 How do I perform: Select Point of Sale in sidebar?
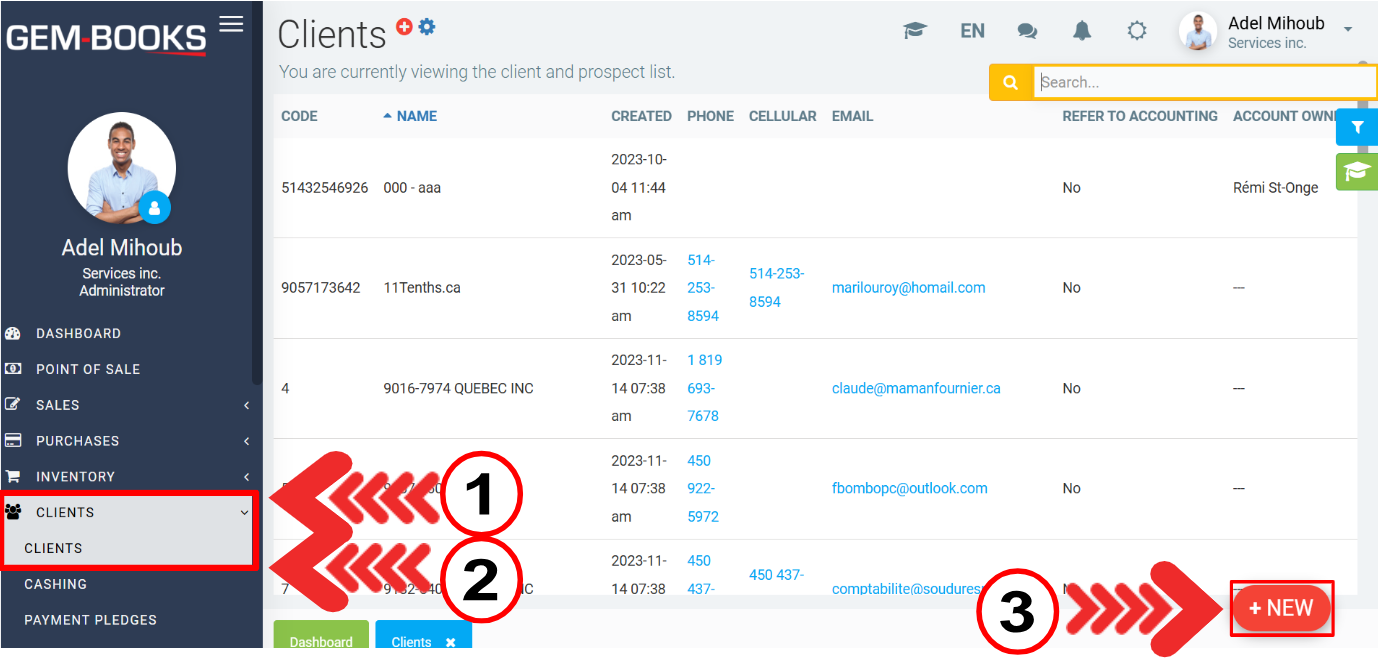point(88,369)
